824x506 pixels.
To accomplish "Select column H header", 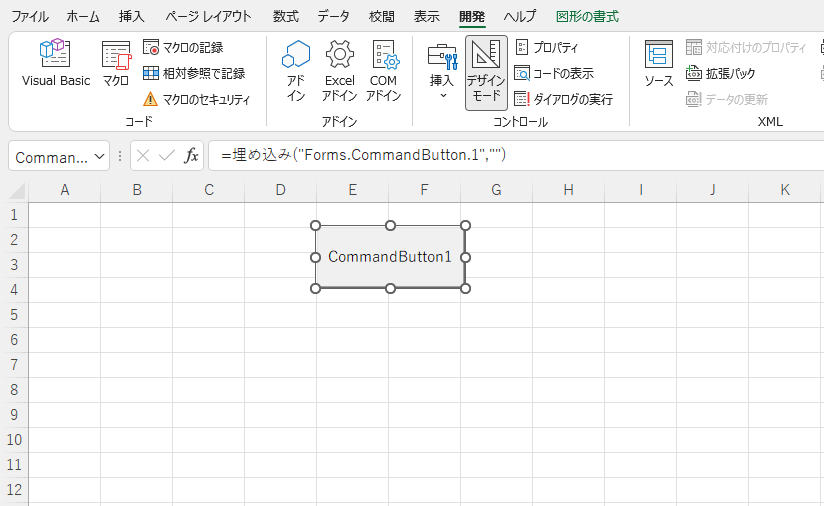I will tap(569, 190).
